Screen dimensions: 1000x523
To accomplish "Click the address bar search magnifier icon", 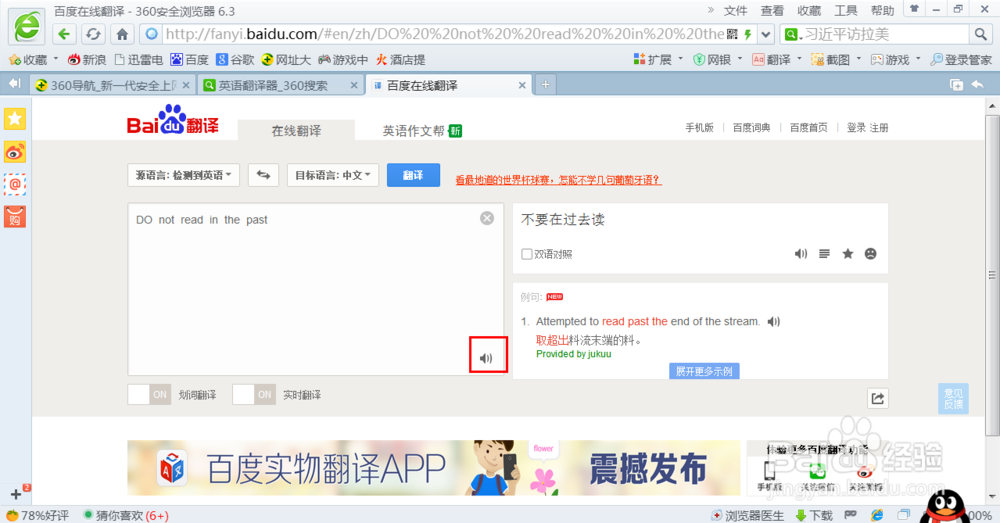I will pyautogui.click(x=980, y=34).
